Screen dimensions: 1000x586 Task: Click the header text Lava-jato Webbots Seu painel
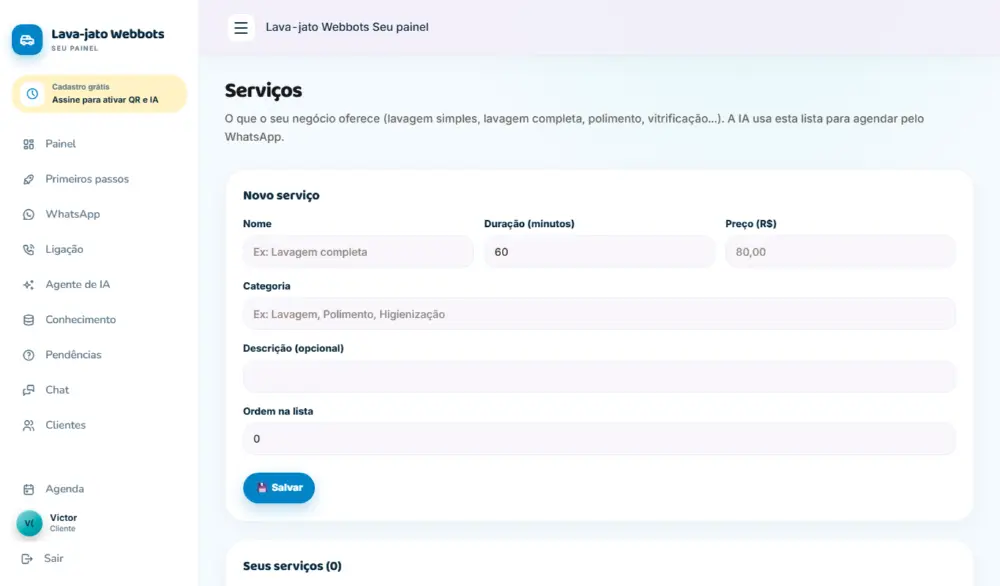pyautogui.click(x=347, y=27)
